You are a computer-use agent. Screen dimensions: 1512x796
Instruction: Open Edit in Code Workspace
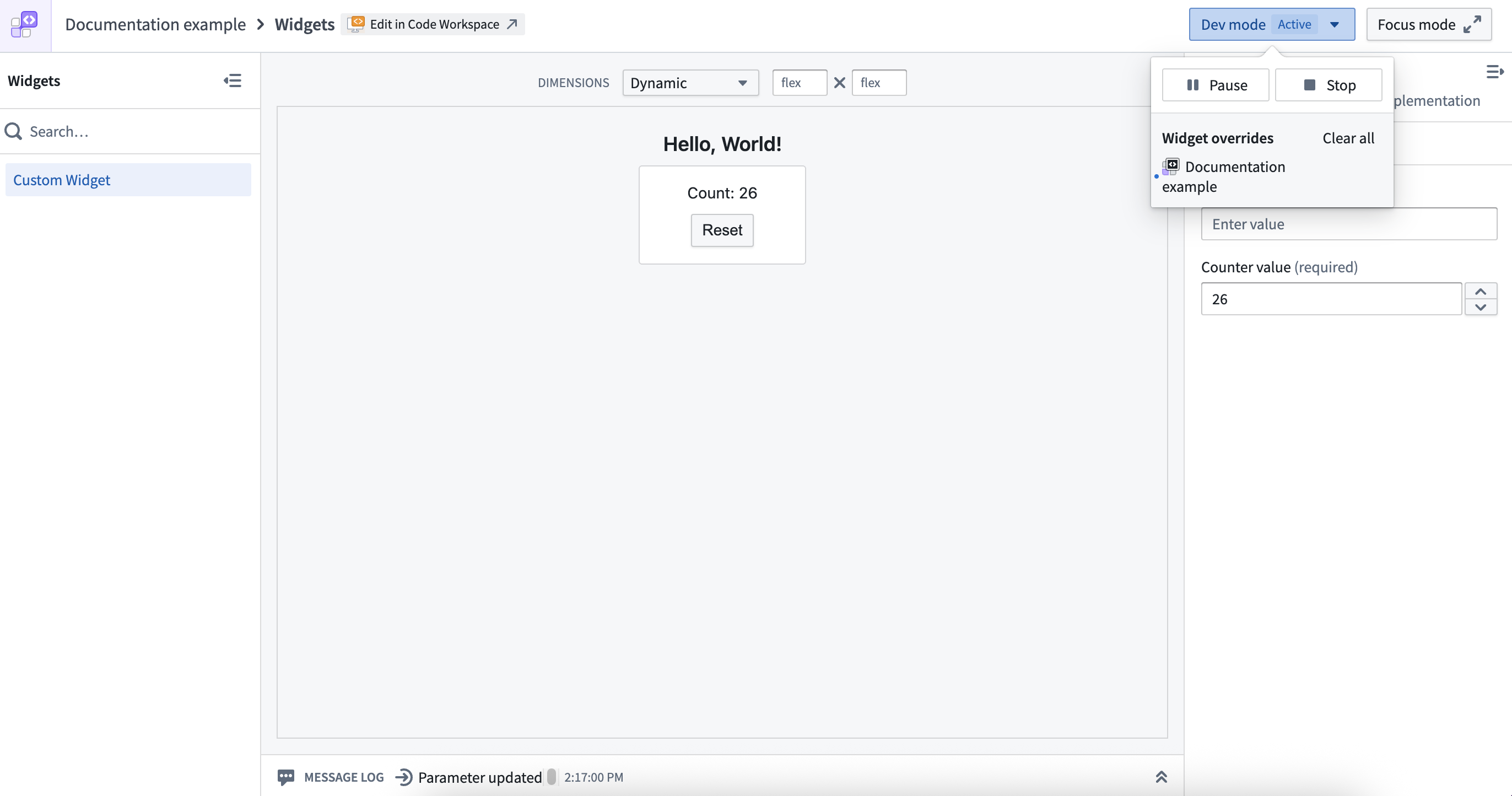pos(433,24)
